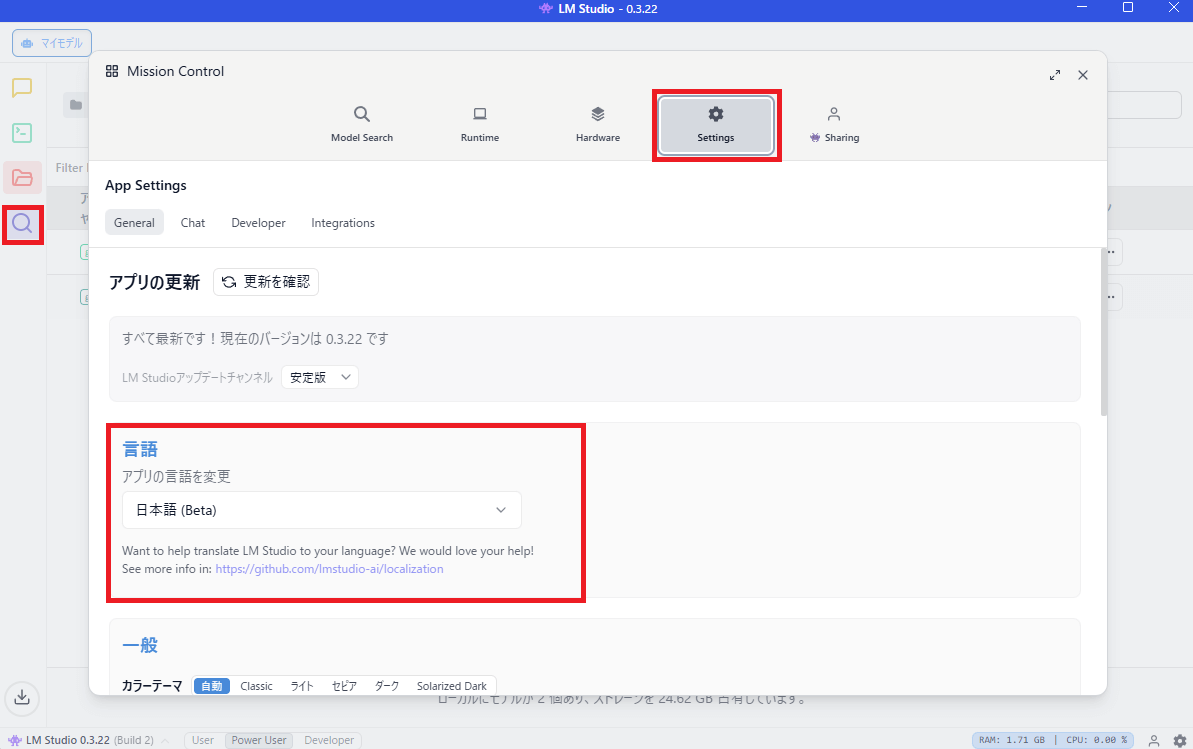
Task: Click the アプリの更新 section heading
Action: 154,282
